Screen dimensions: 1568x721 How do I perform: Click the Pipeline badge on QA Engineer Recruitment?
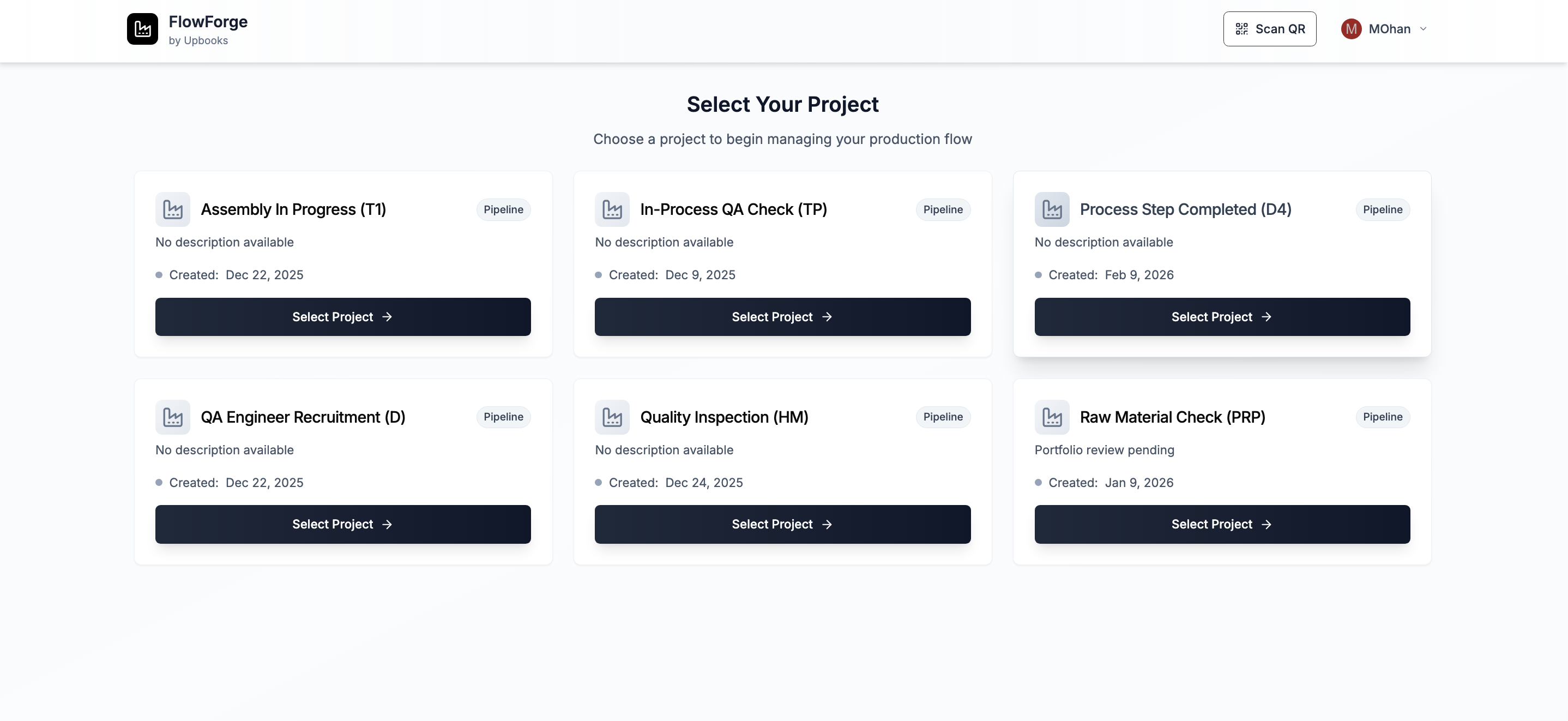point(503,417)
